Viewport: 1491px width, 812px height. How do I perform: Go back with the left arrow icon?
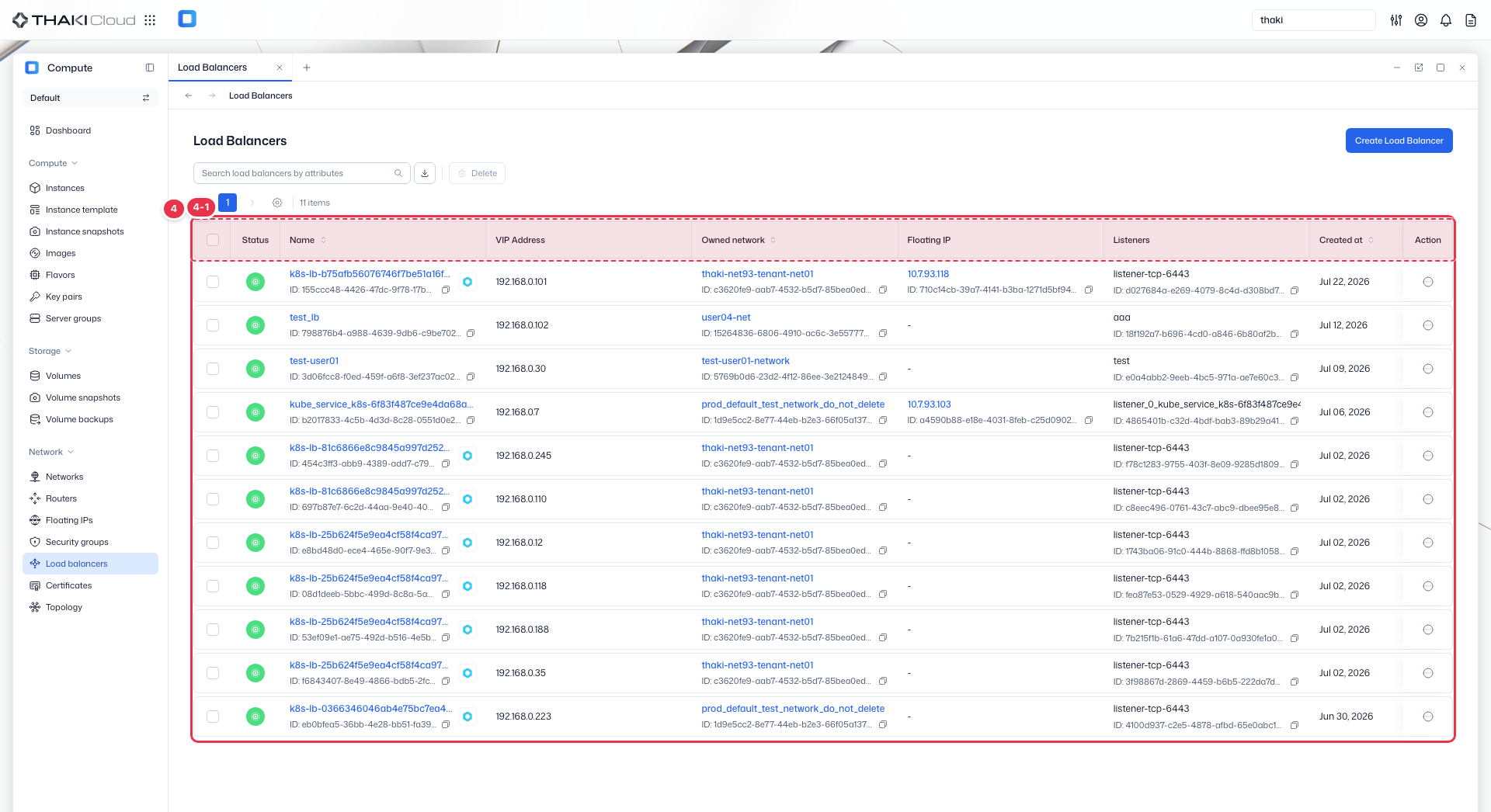click(x=189, y=95)
